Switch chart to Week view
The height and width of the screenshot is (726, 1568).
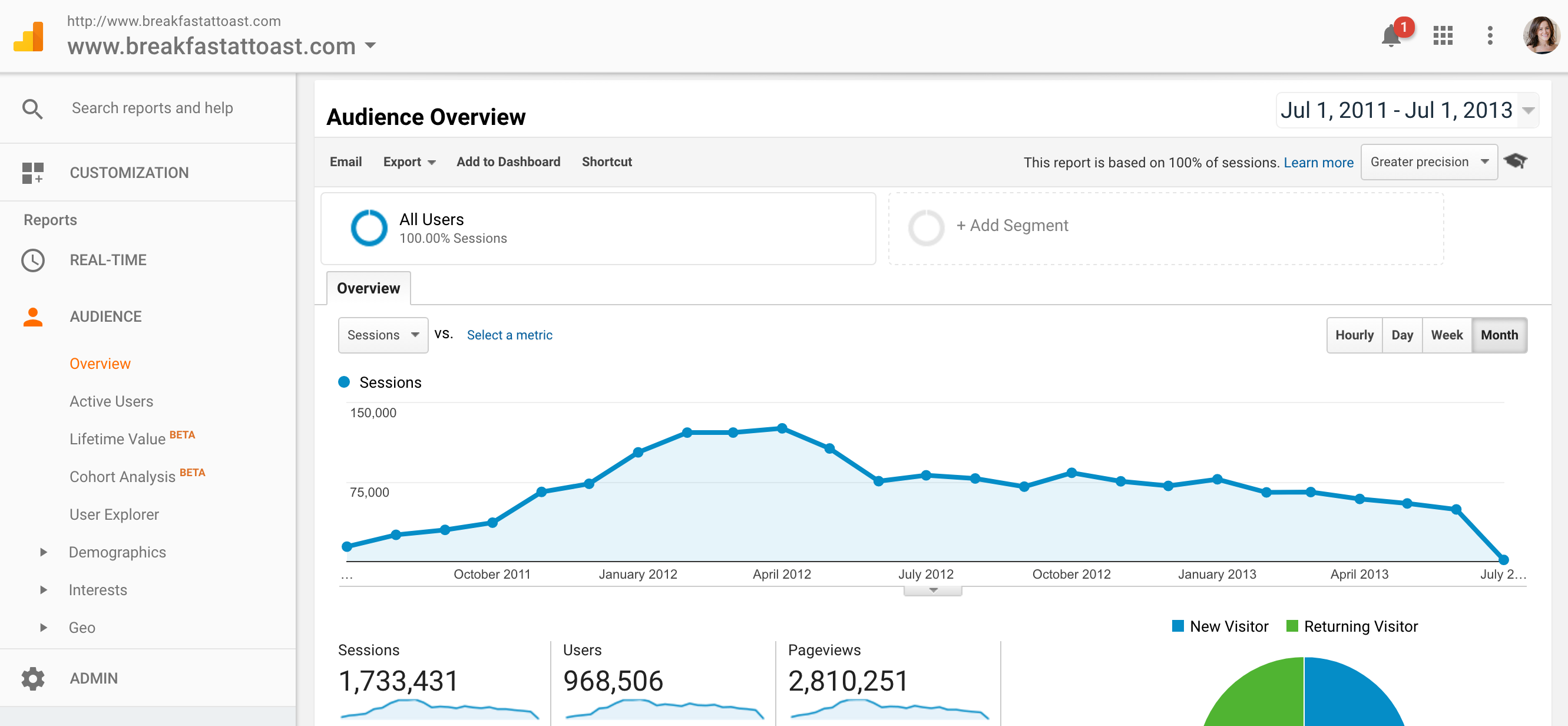[1446, 335]
